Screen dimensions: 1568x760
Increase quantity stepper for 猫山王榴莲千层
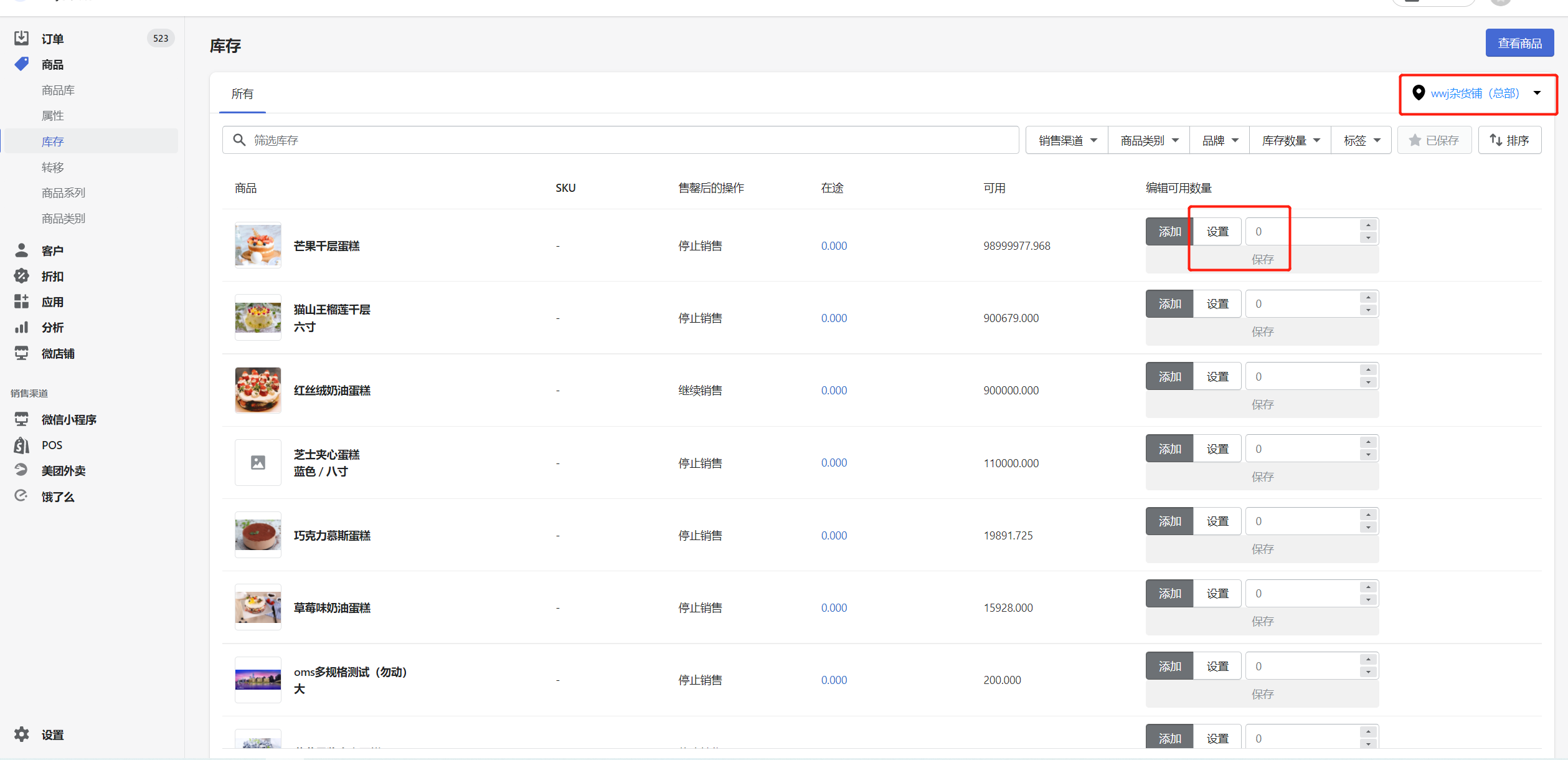(1368, 298)
